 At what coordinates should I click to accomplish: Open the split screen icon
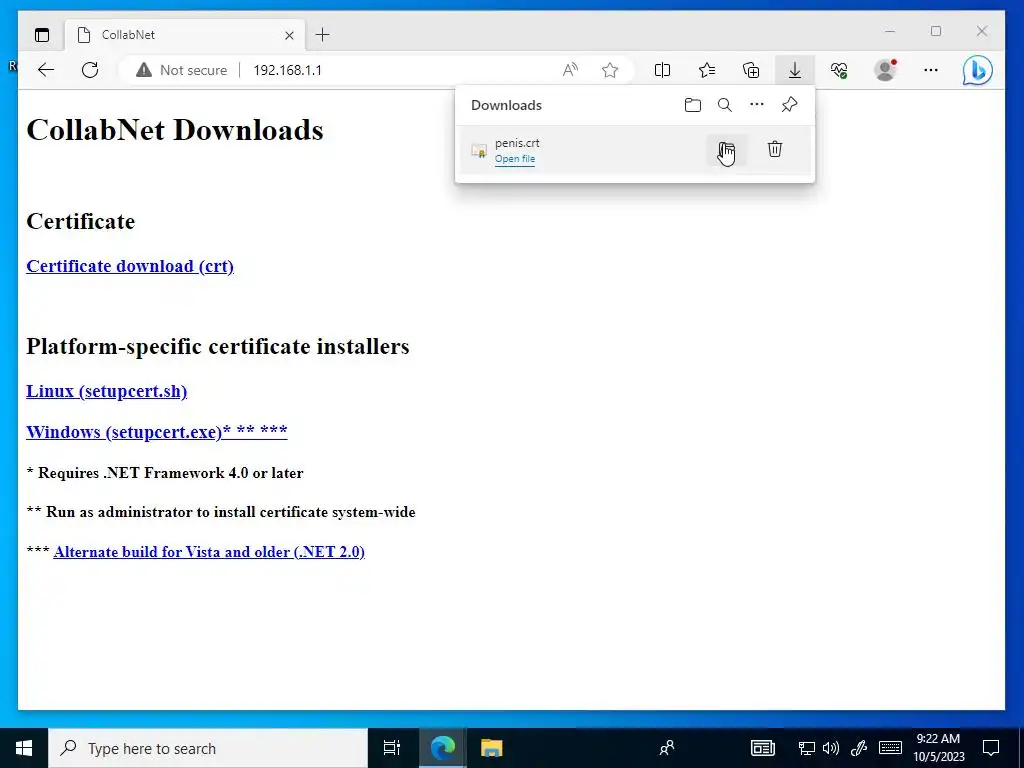[x=662, y=70]
